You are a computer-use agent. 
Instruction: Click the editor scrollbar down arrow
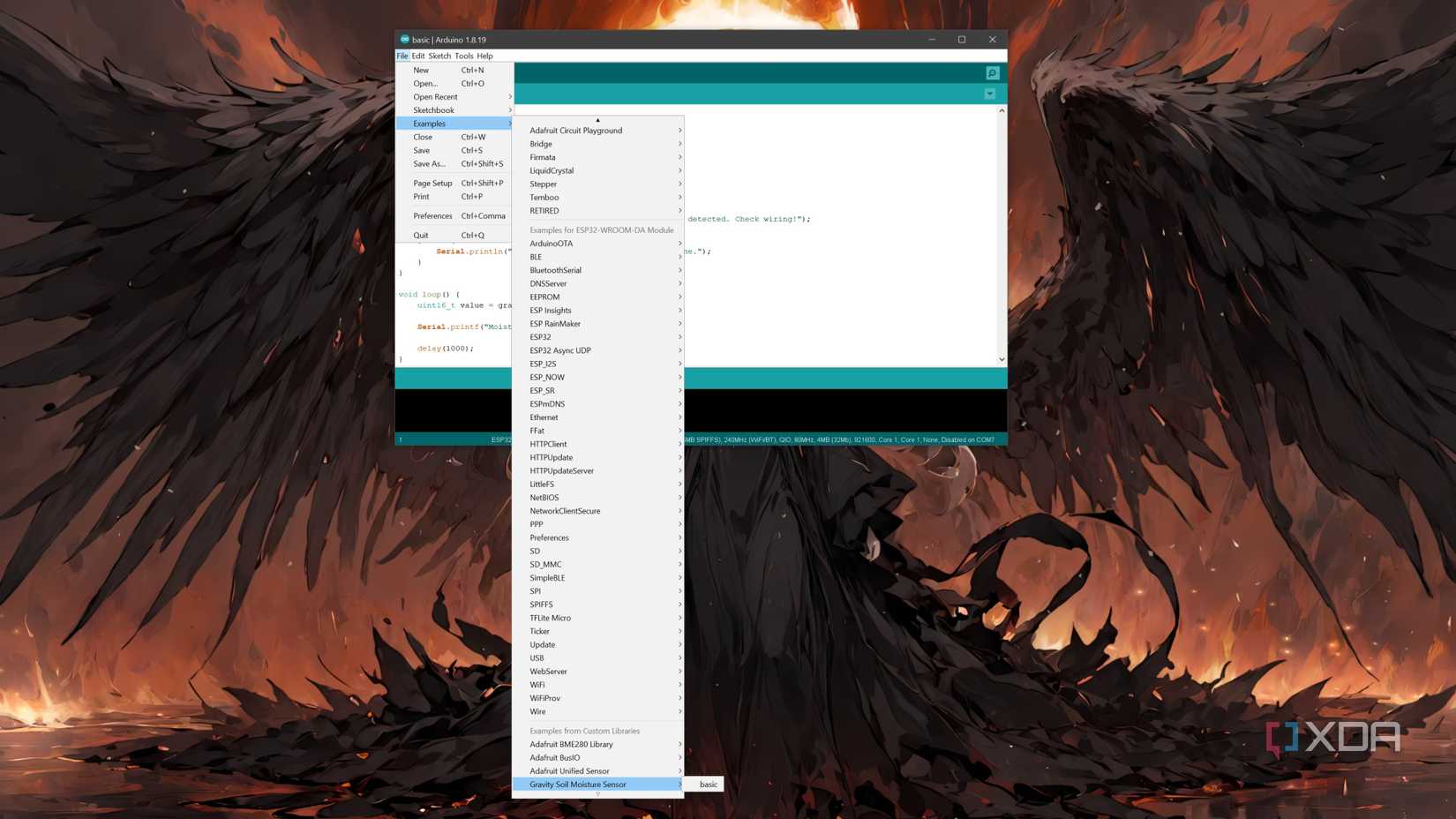[x=1002, y=359]
